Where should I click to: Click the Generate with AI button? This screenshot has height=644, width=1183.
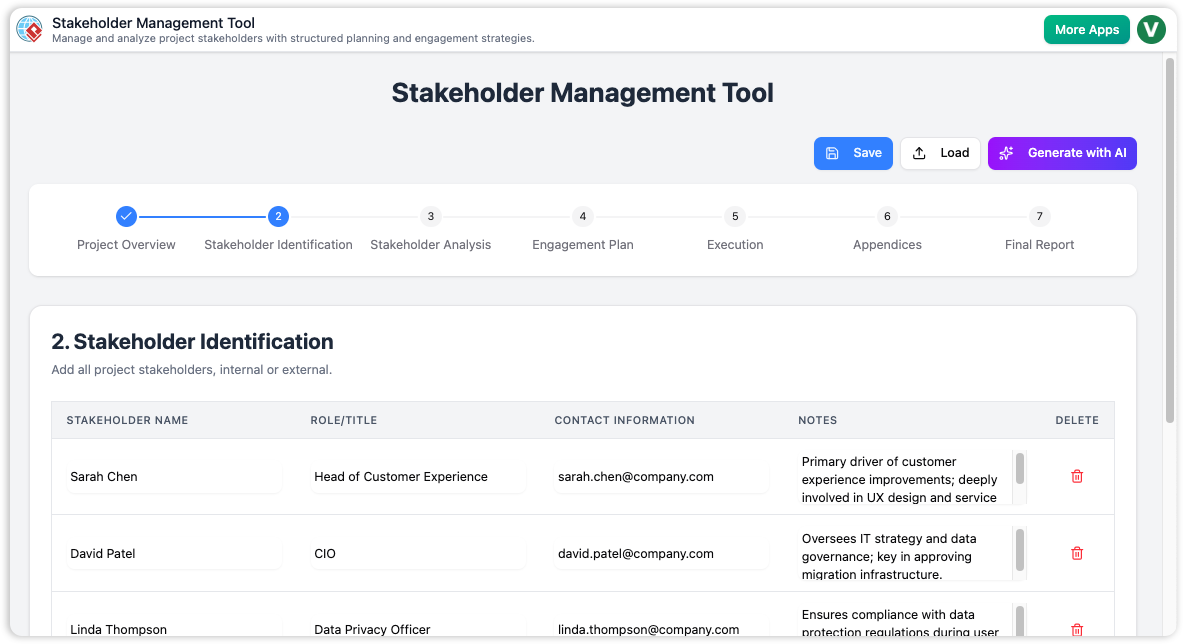(x=1062, y=153)
